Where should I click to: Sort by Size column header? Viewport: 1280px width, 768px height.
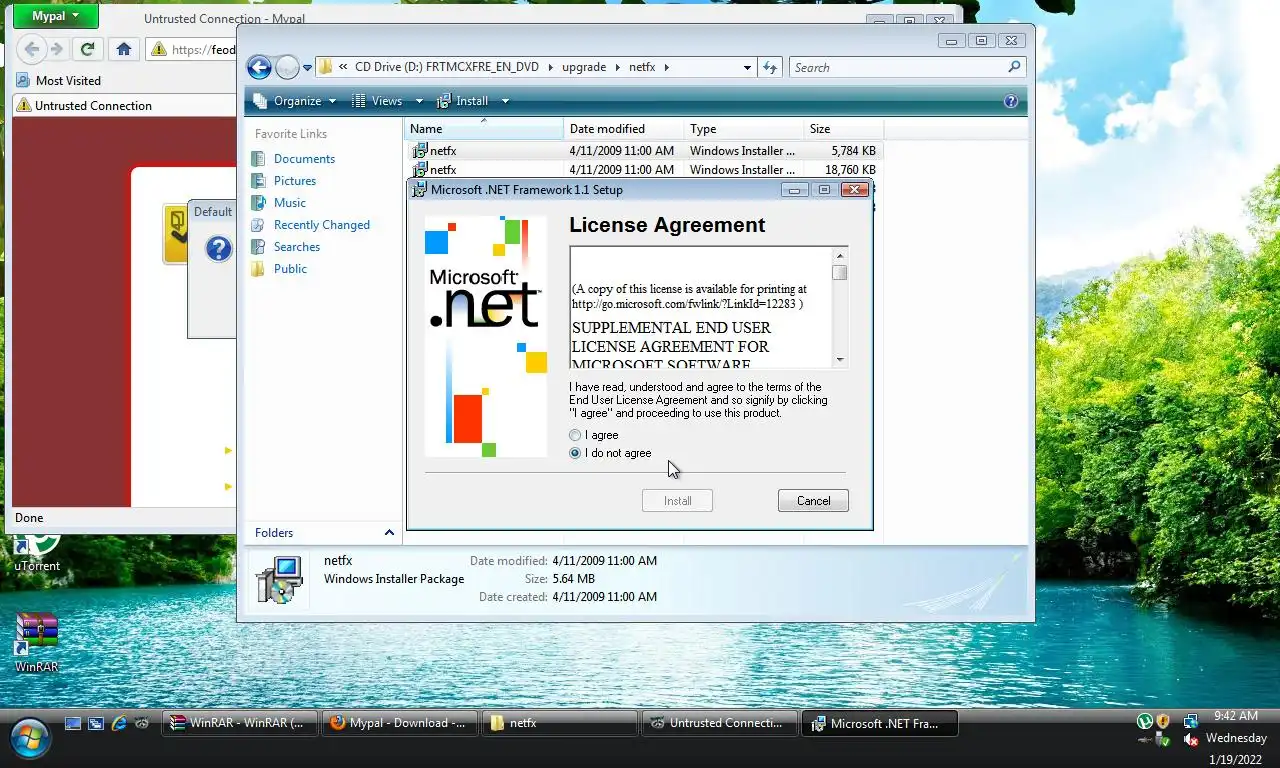844,129
